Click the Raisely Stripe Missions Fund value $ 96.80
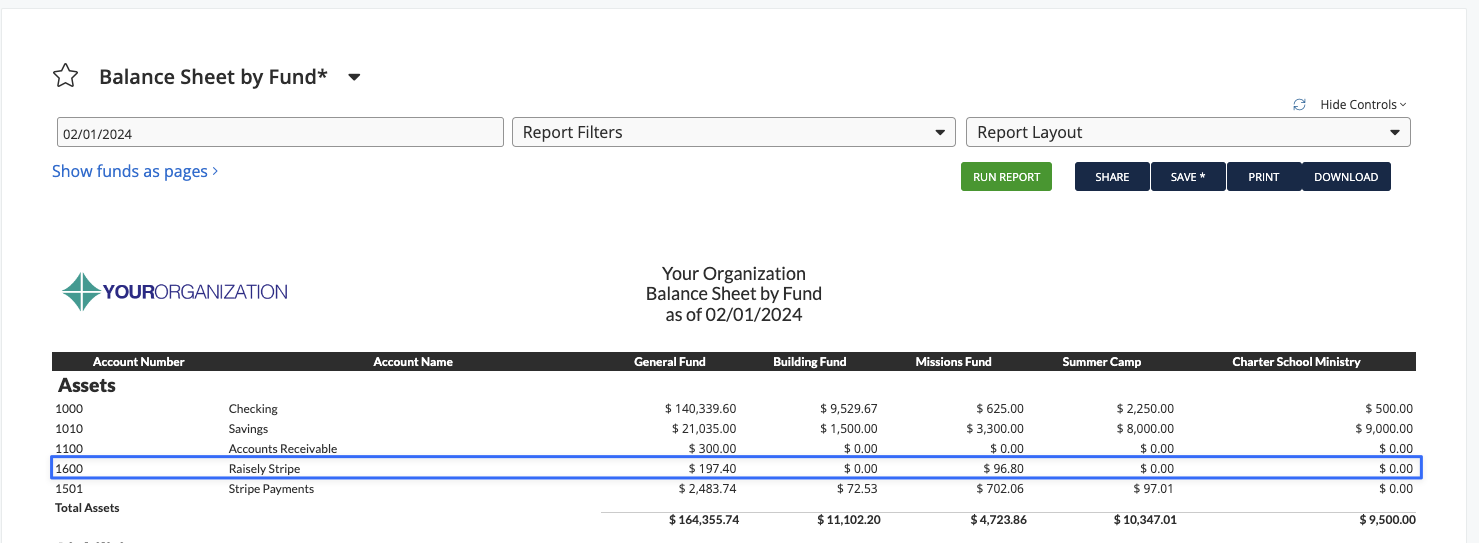Image resolution: width=1479 pixels, height=543 pixels. 1003,469
